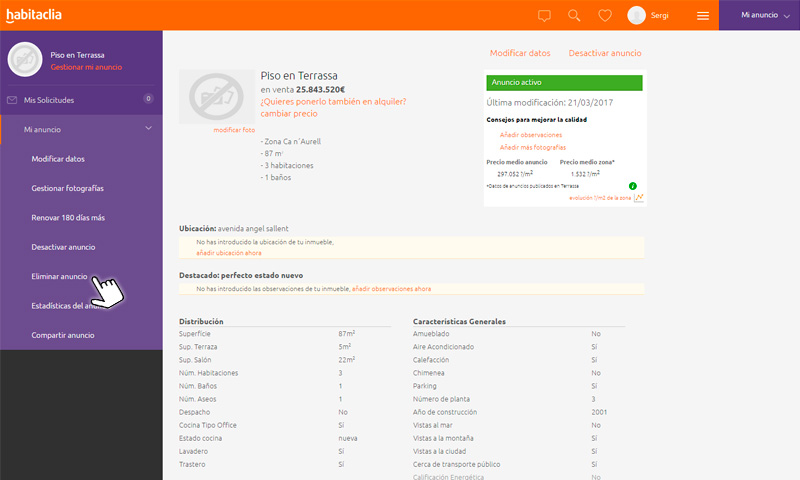Image resolution: width=800 pixels, height=480 pixels.
Task: Click the envelope icon beside Mis Solicitudes
Action: click(x=12, y=100)
